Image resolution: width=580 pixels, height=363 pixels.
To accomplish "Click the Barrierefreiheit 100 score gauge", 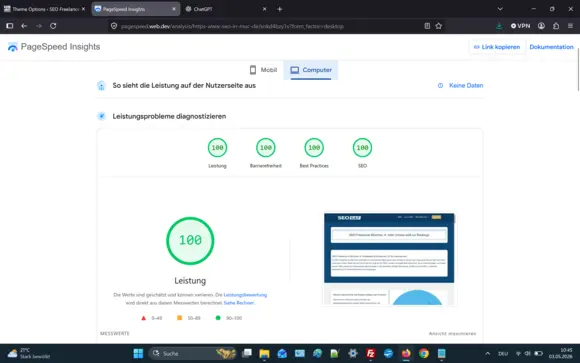I will (266, 148).
